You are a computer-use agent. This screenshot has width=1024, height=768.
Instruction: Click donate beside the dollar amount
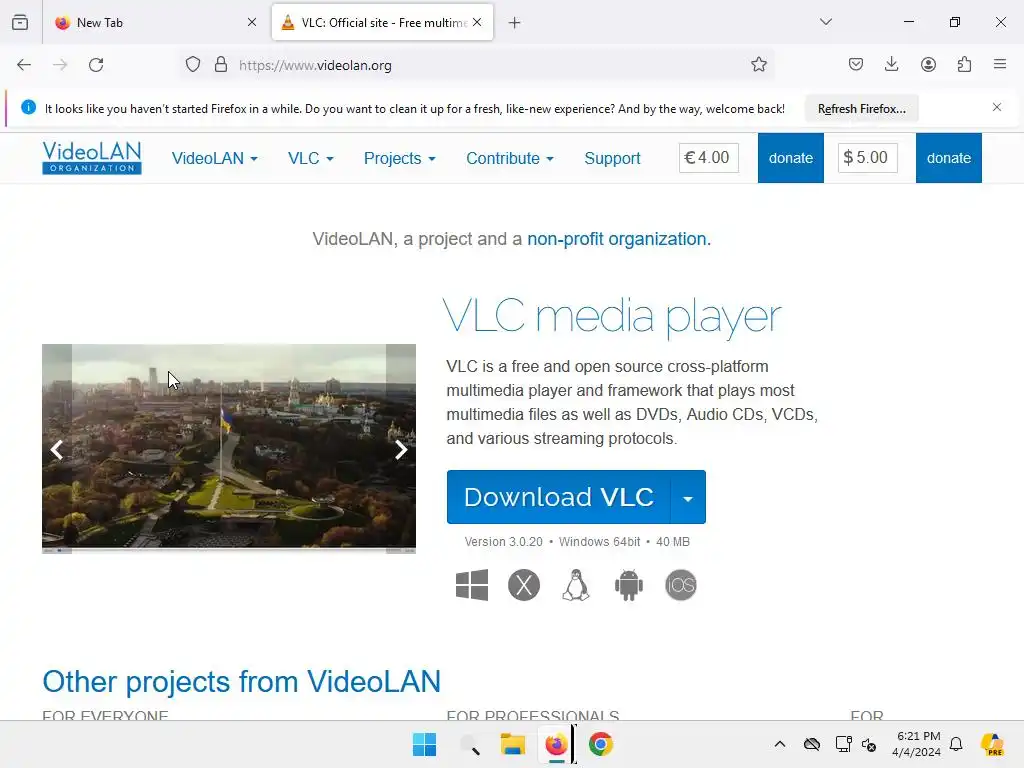pyautogui.click(x=948, y=158)
